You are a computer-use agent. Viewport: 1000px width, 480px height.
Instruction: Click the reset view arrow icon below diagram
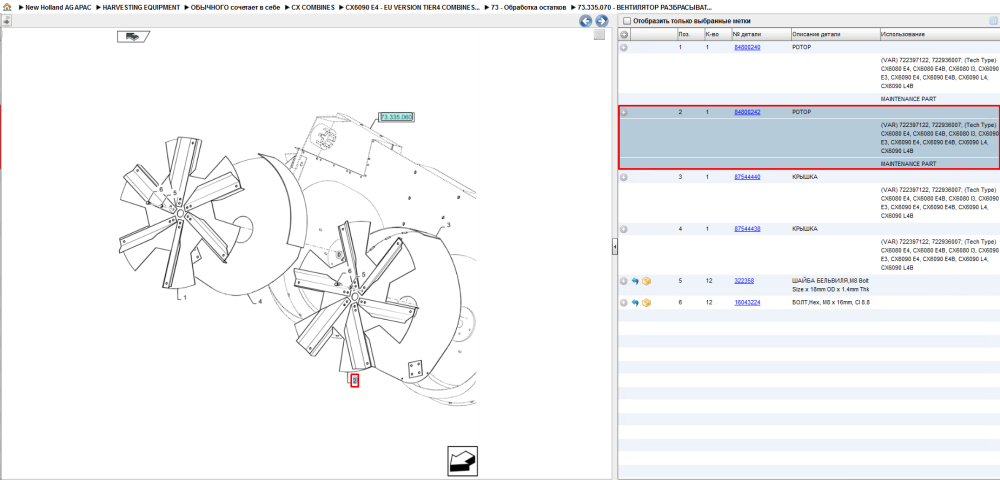pyautogui.click(x=462, y=461)
